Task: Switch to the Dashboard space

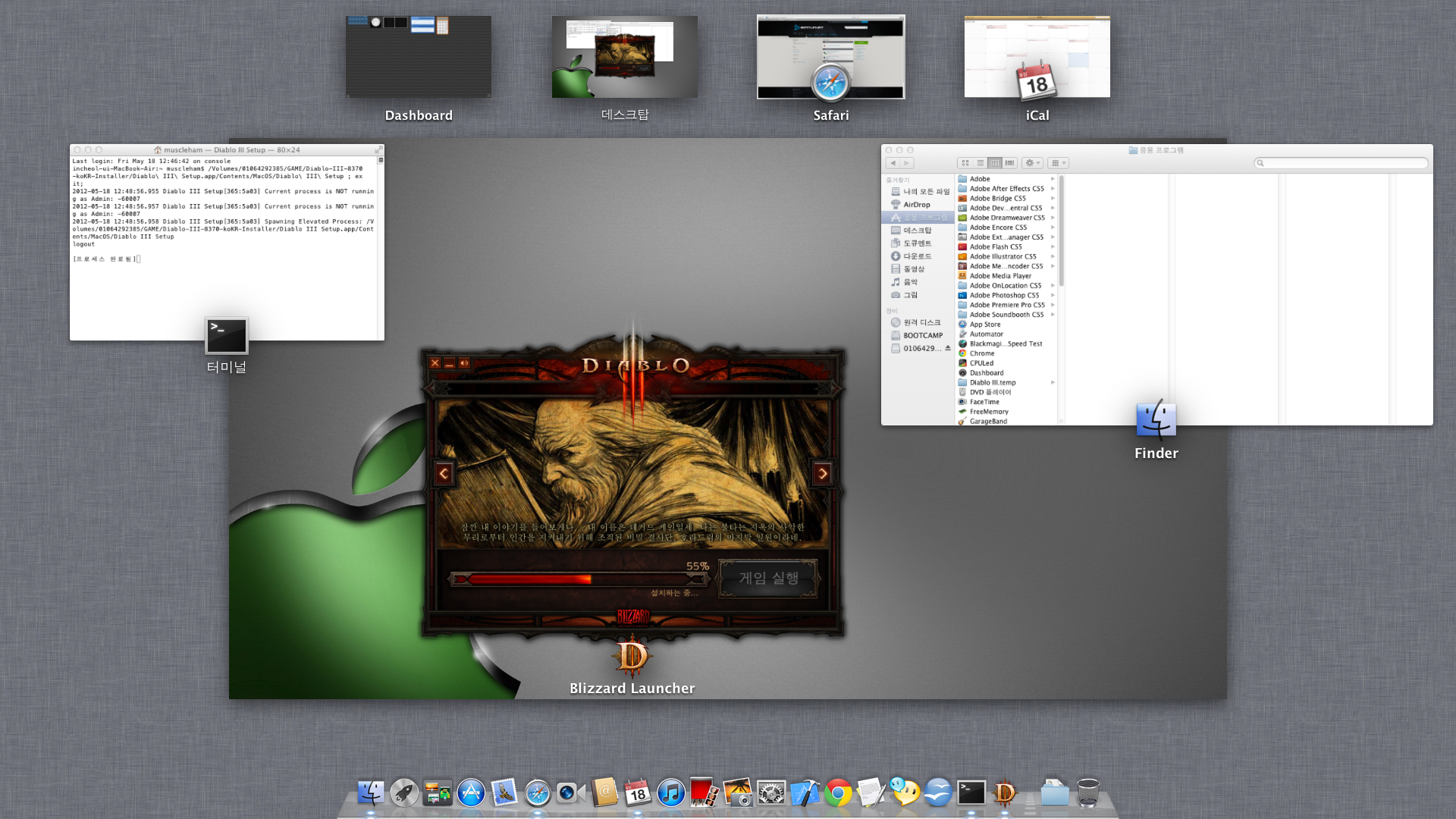Action: click(419, 57)
